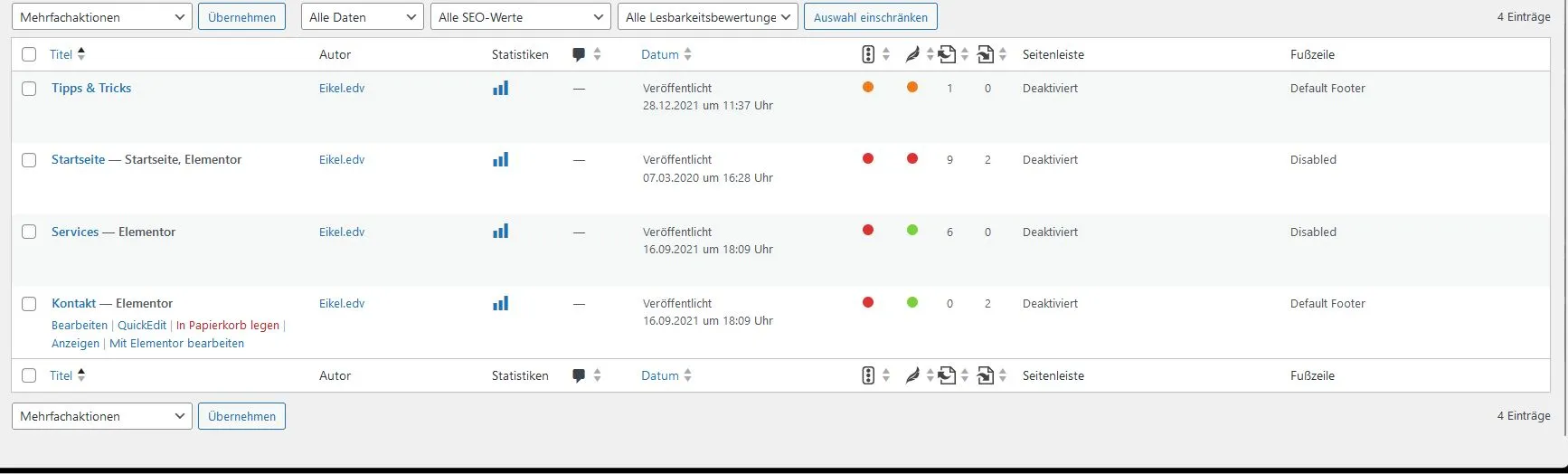1568x474 pixels.
Task: Open statistics bar icon for Startseite row
Action: pyautogui.click(x=500, y=159)
